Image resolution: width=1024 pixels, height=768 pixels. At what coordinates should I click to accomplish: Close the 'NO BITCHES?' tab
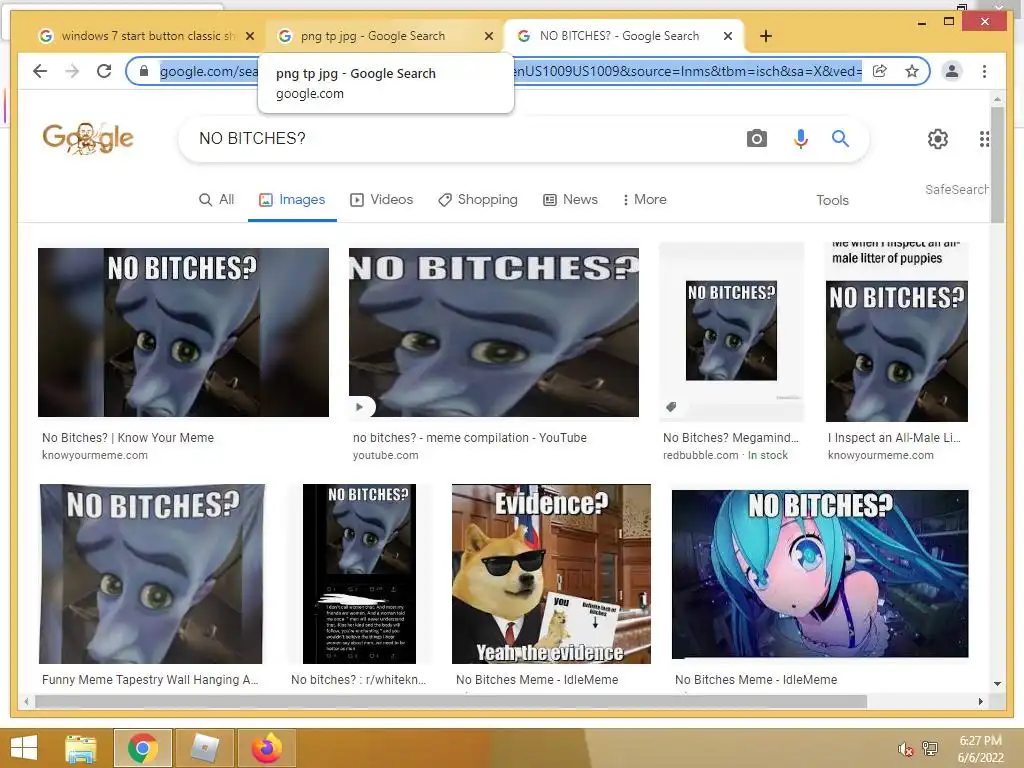coord(728,36)
